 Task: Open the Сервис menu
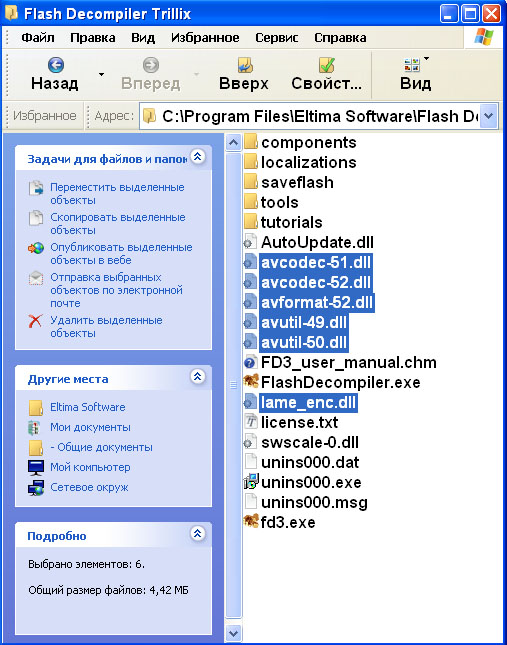[x=277, y=38]
